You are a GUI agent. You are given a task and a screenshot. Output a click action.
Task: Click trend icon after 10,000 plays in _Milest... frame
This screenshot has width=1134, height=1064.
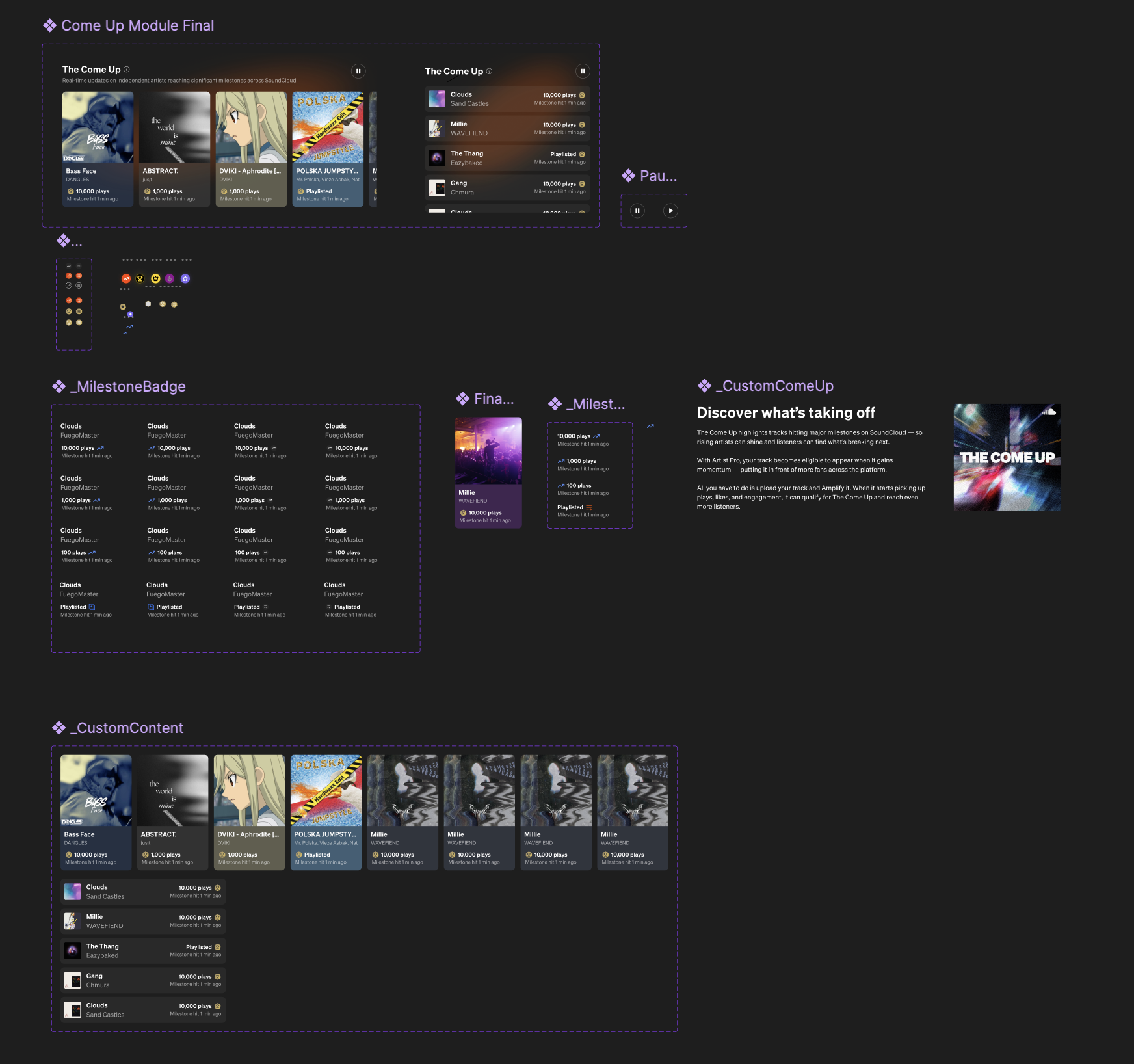click(596, 436)
